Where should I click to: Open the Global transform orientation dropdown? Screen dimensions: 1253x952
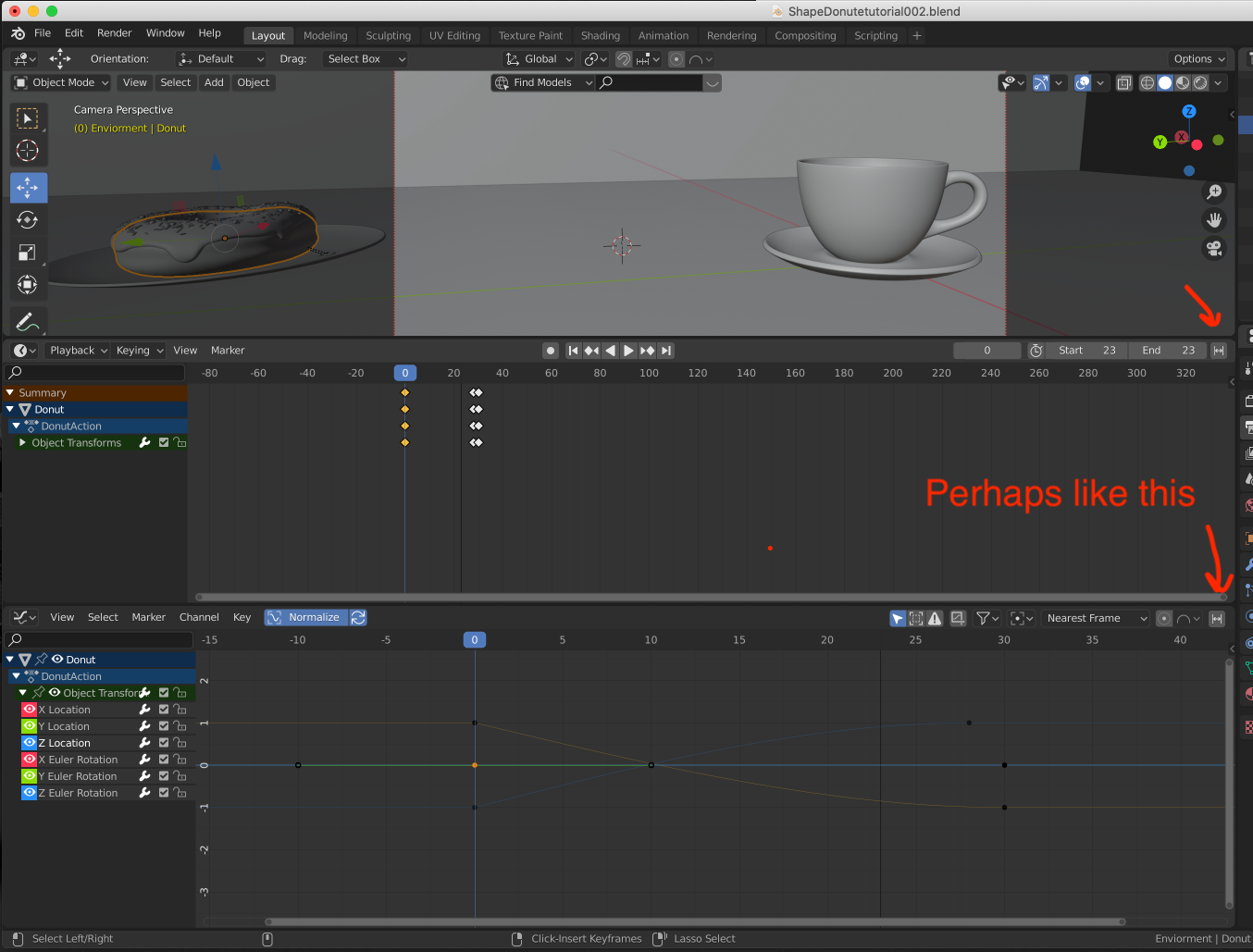[x=539, y=59]
